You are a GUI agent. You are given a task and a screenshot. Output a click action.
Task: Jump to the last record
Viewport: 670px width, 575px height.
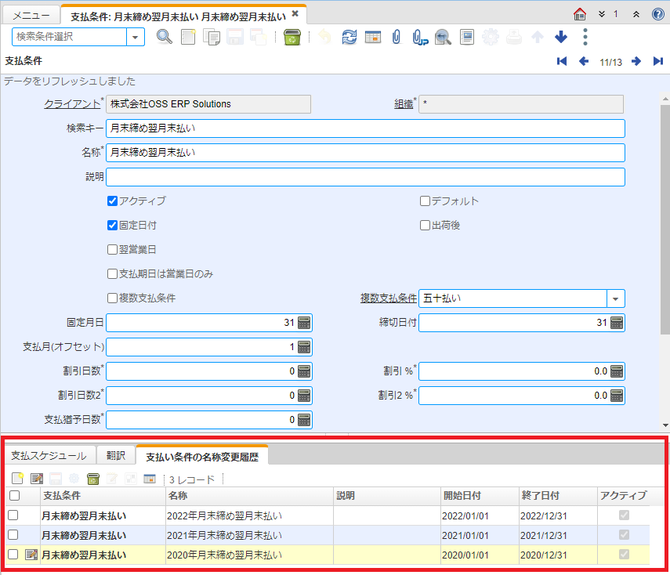[x=658, y=62]
